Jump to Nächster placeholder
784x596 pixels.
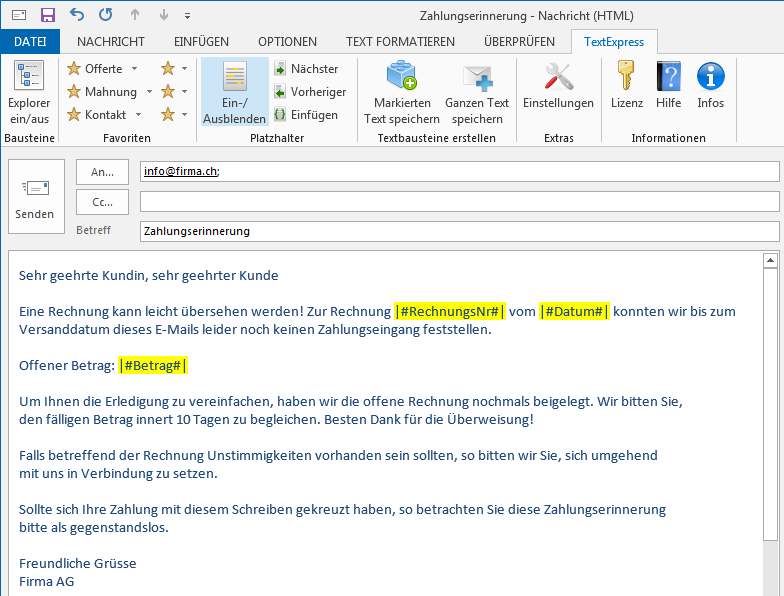[x=306, y=69]
